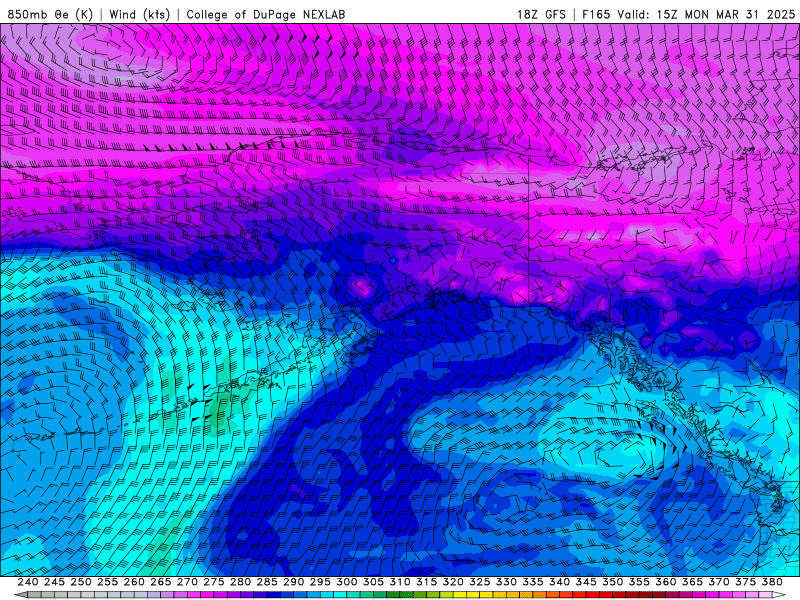
Task: Click the 260 color scale number
Action: pos(134,582)
